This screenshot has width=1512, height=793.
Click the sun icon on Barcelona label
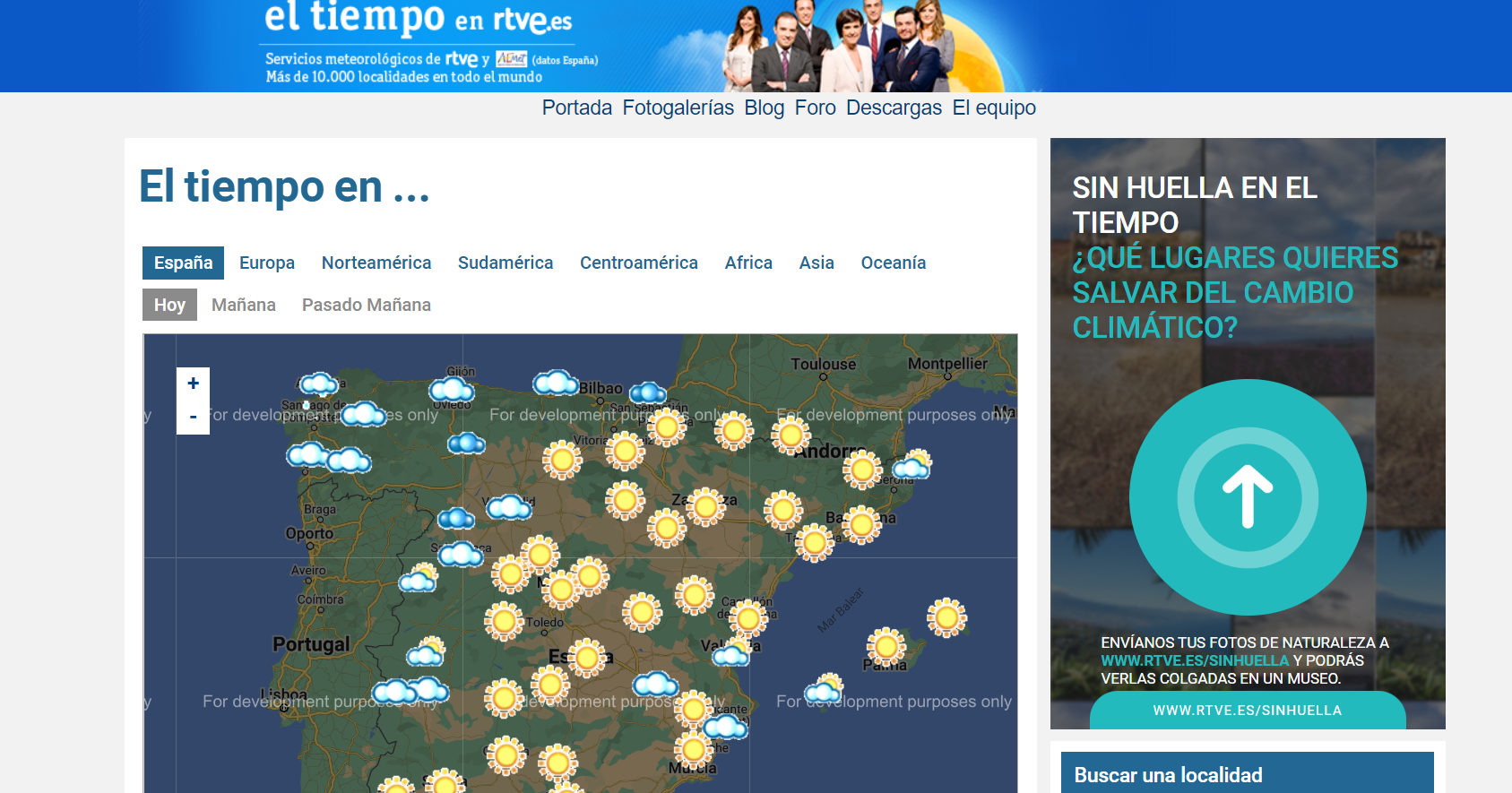[862, 525]
